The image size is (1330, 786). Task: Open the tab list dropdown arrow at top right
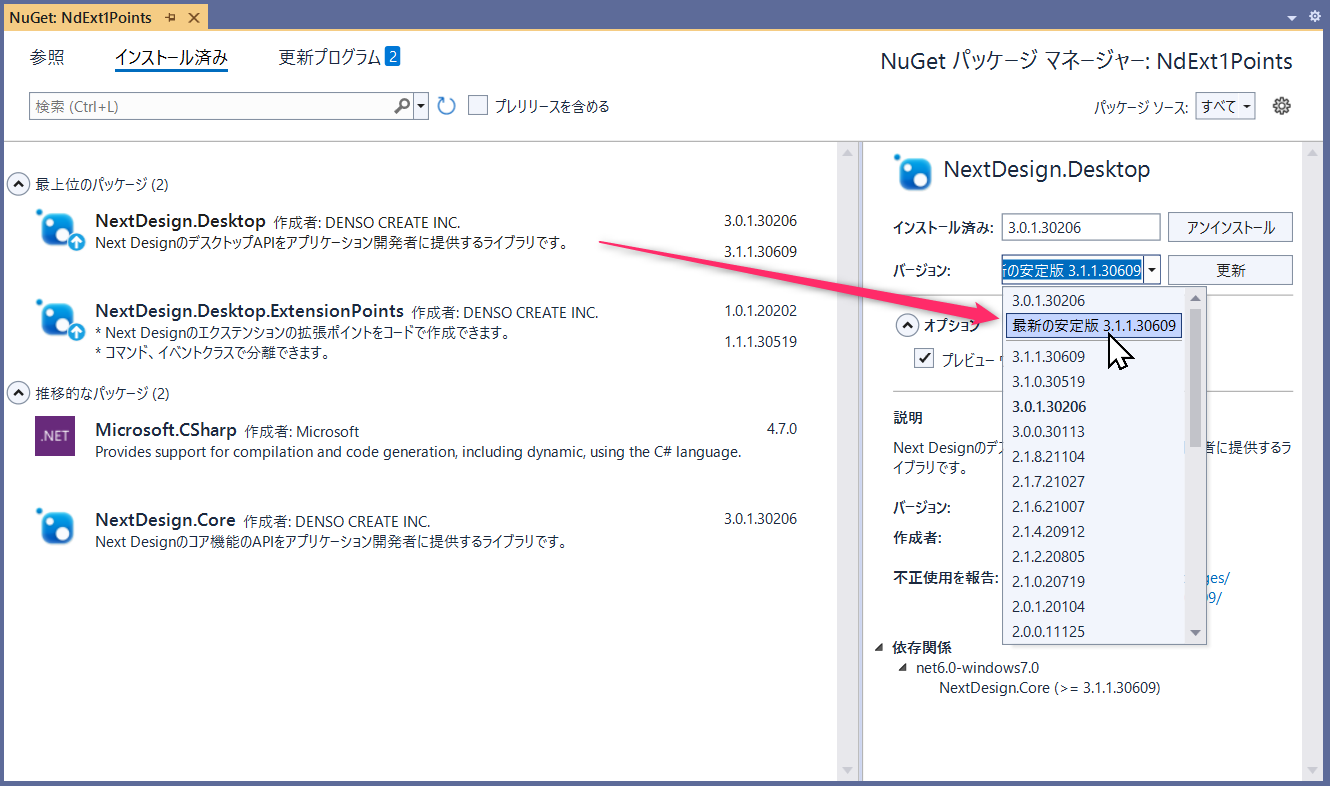pos(1291,17)
